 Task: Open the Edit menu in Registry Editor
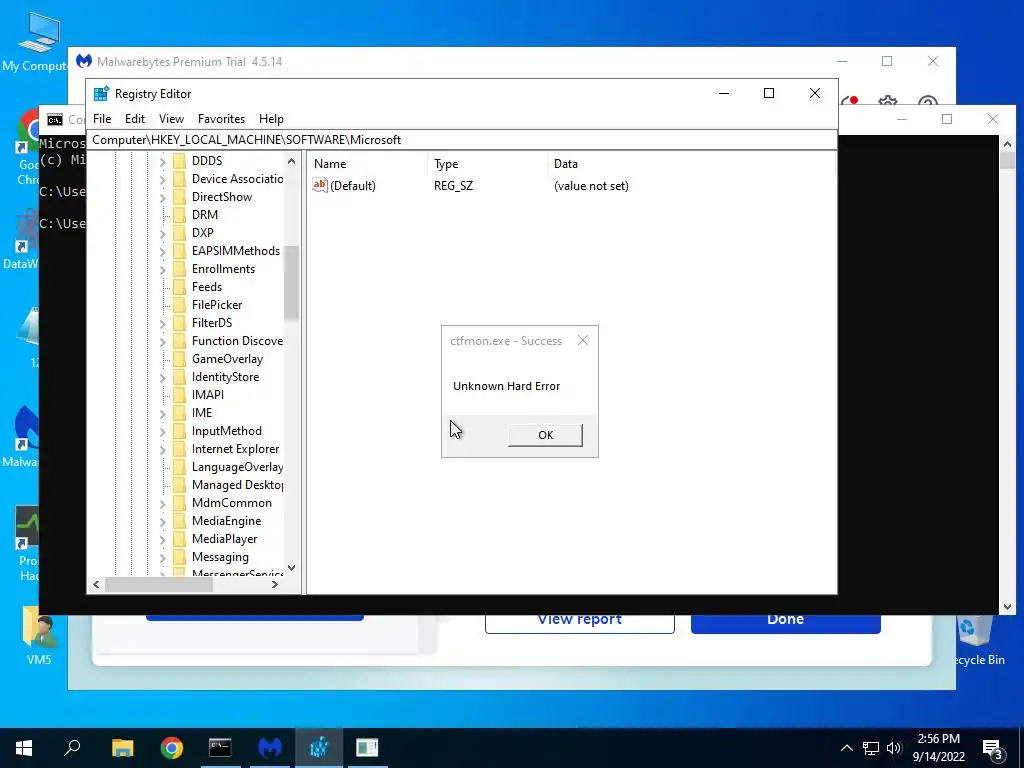[135, 119]
